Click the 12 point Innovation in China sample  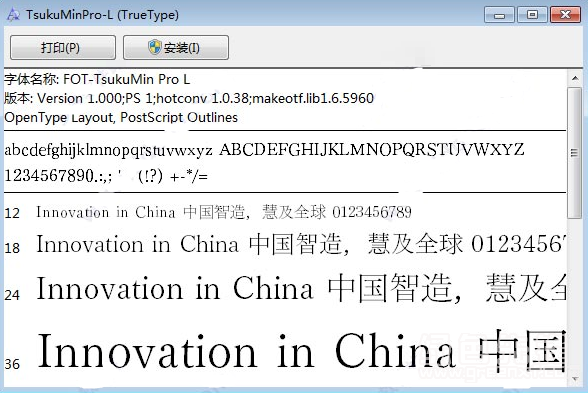click(x=224, y=212)
